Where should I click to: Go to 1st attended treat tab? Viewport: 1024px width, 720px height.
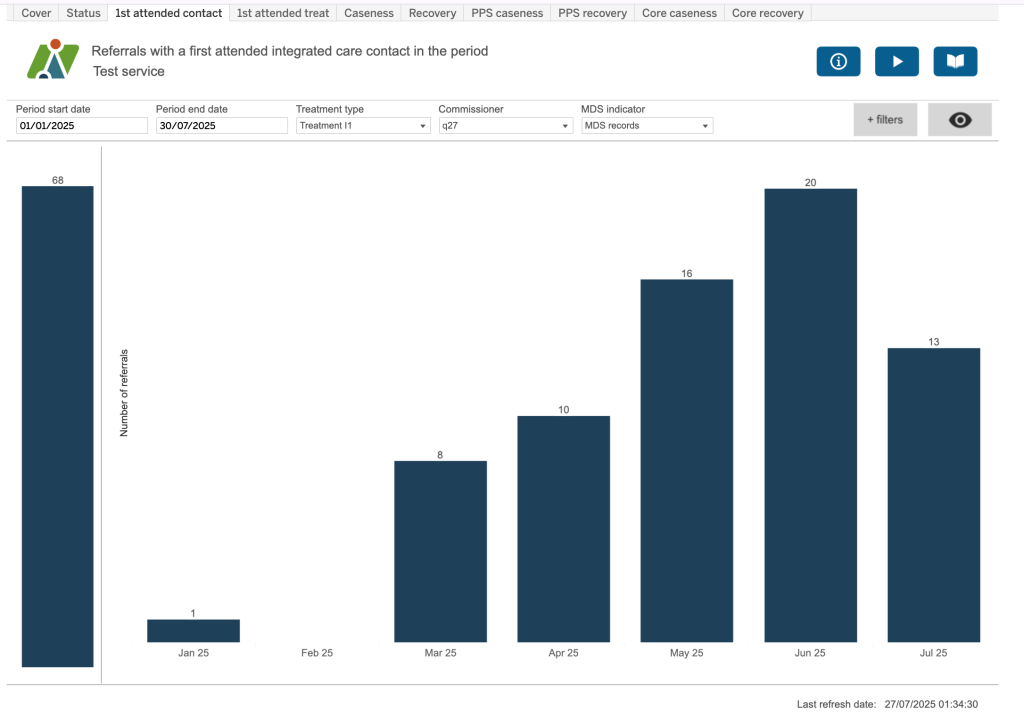click(283, 13)
